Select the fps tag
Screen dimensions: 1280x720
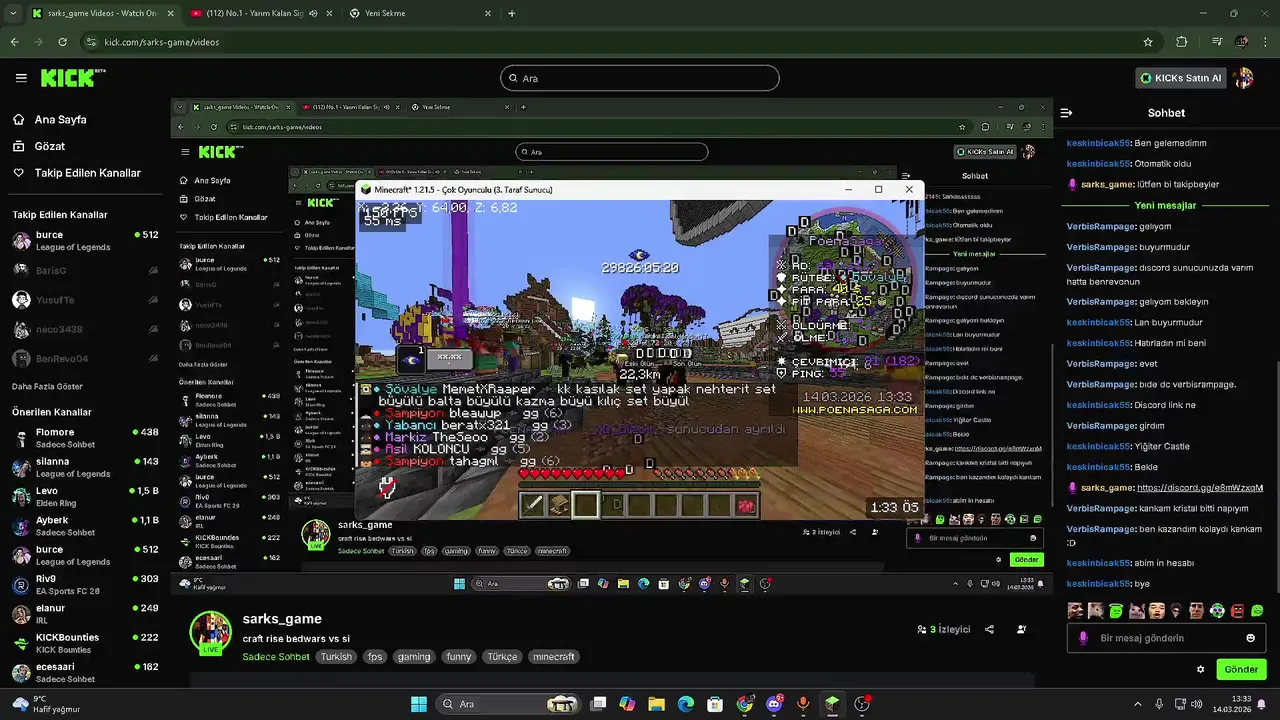click(x=374, y=657)
